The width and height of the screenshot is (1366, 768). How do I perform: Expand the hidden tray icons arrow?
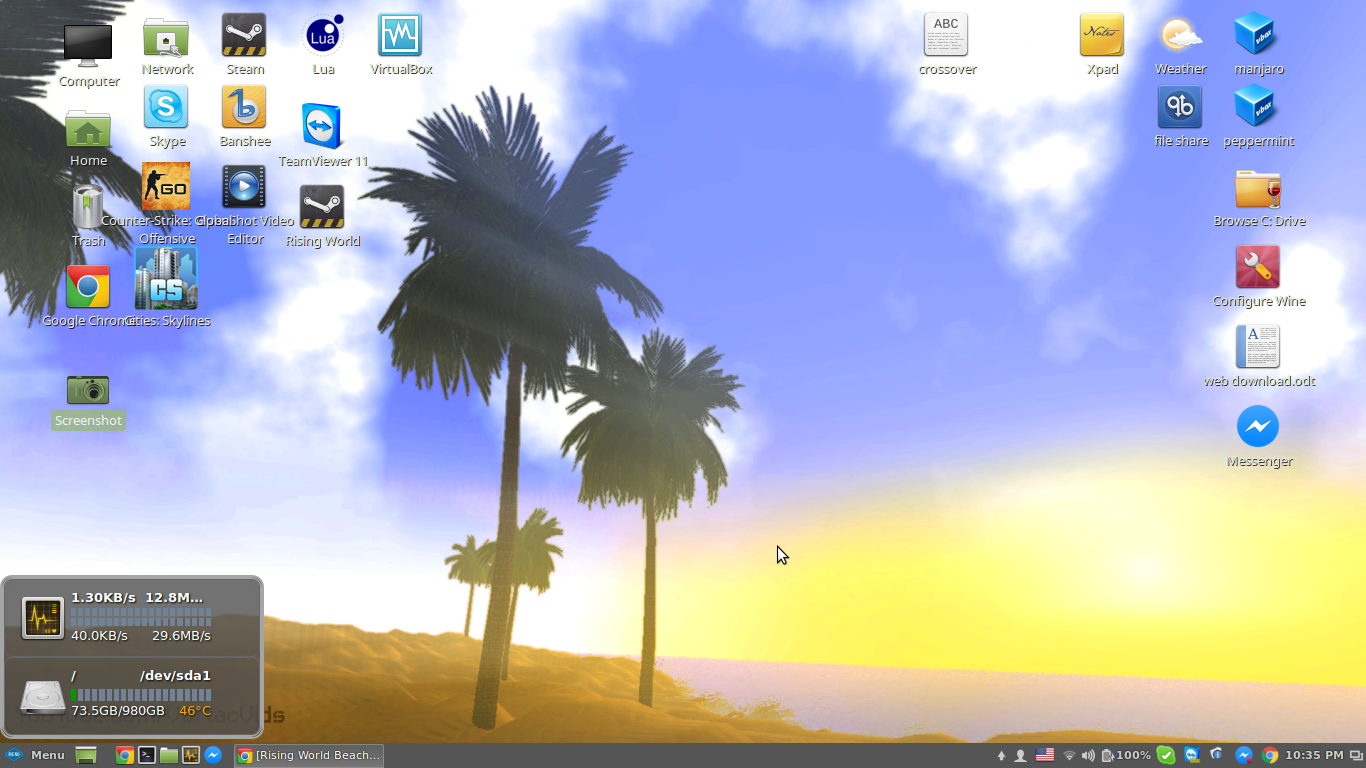pos(1001,756)
